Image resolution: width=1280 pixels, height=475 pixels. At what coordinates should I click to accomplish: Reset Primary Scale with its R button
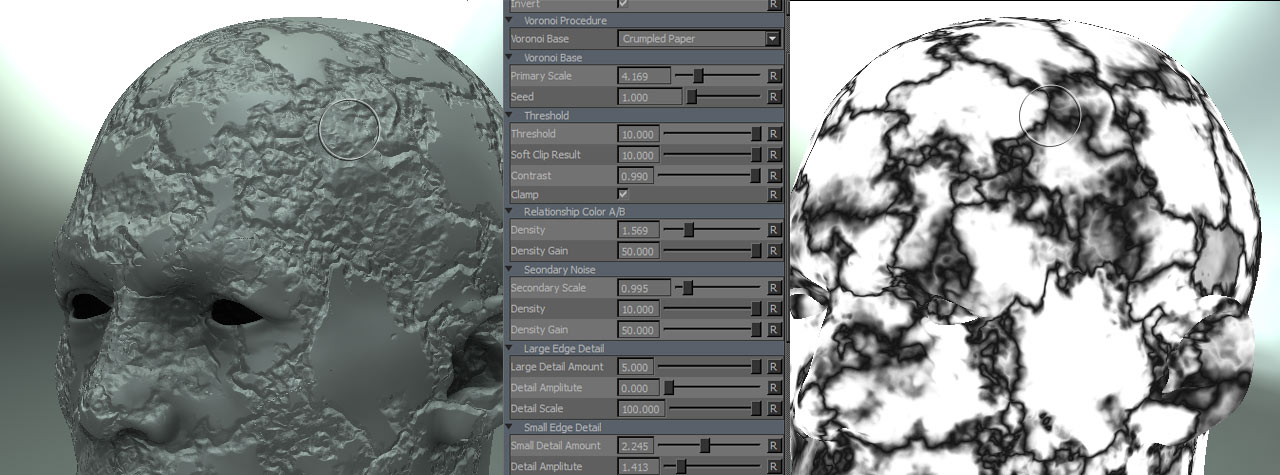point(773,76)
